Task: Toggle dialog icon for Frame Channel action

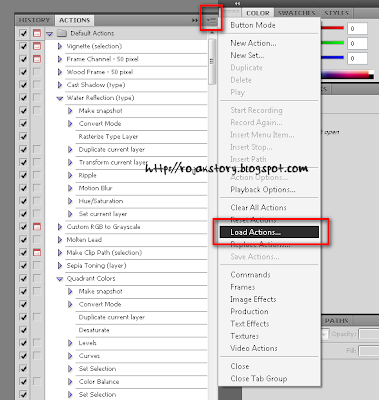Action: click(x=37, y=59)
